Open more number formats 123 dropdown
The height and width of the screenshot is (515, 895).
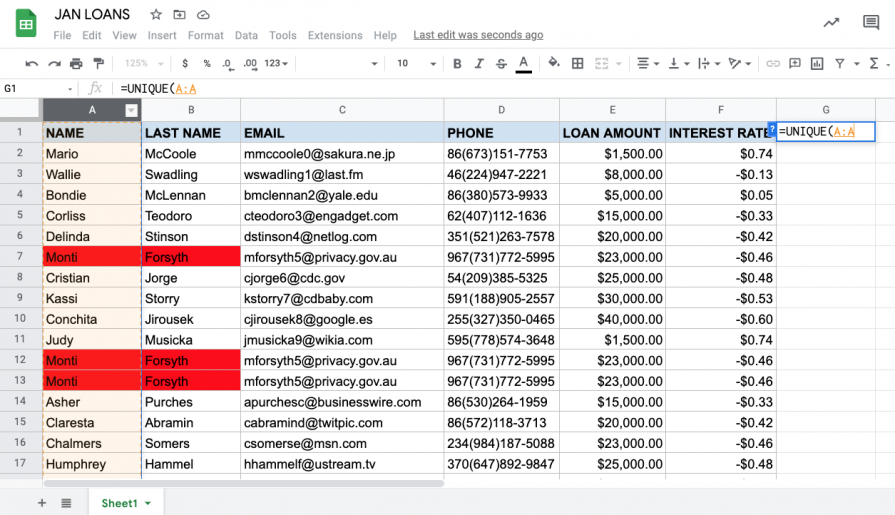[276, 63]
